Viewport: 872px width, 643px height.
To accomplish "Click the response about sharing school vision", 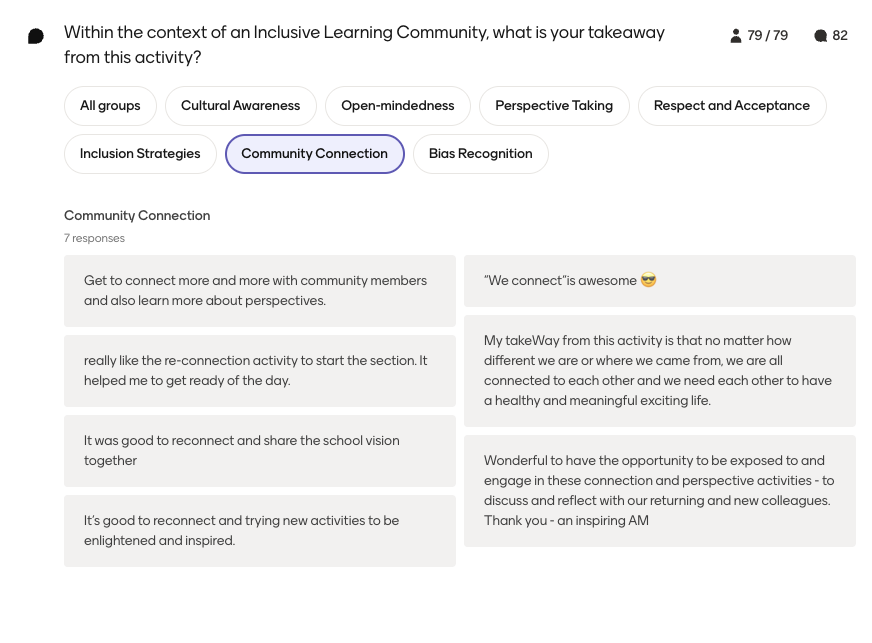I will [x=260, y=451].
